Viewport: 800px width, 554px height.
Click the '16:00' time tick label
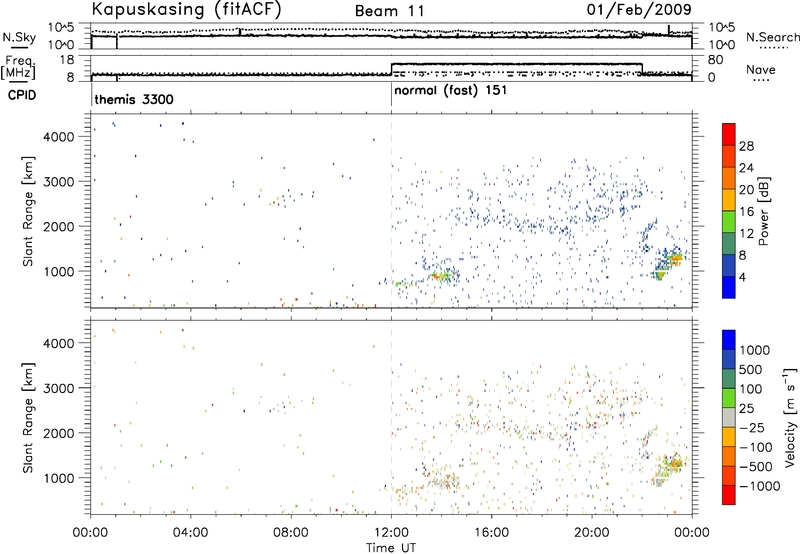point(491,533)
